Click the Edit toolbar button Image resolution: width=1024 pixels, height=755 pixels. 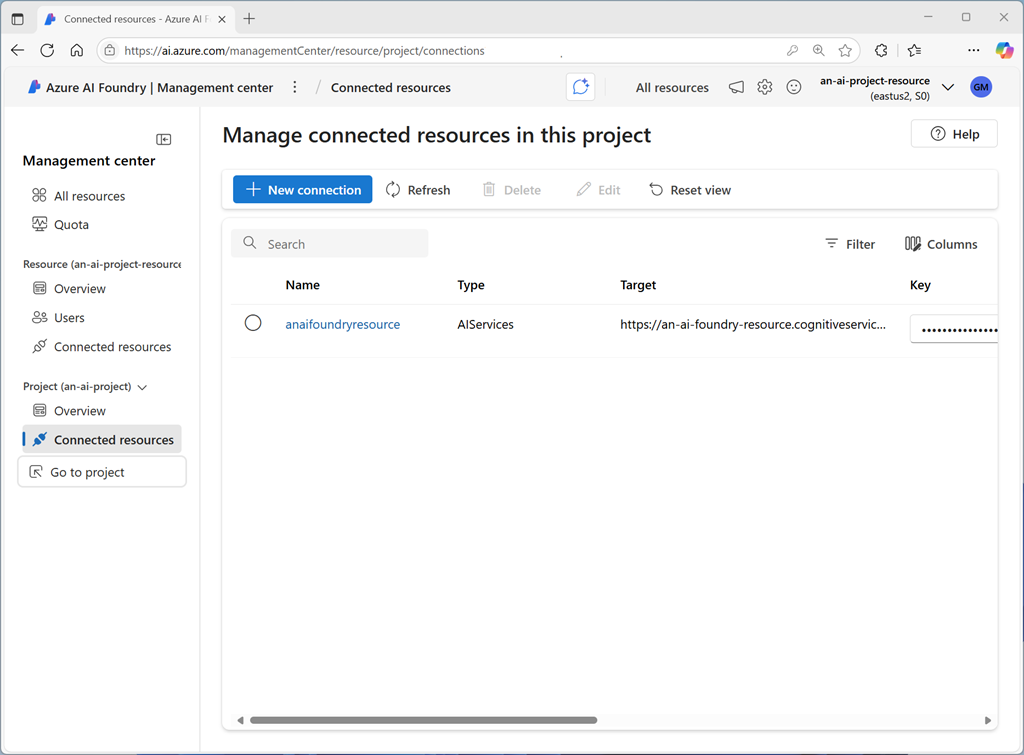[x=598, y=190]
